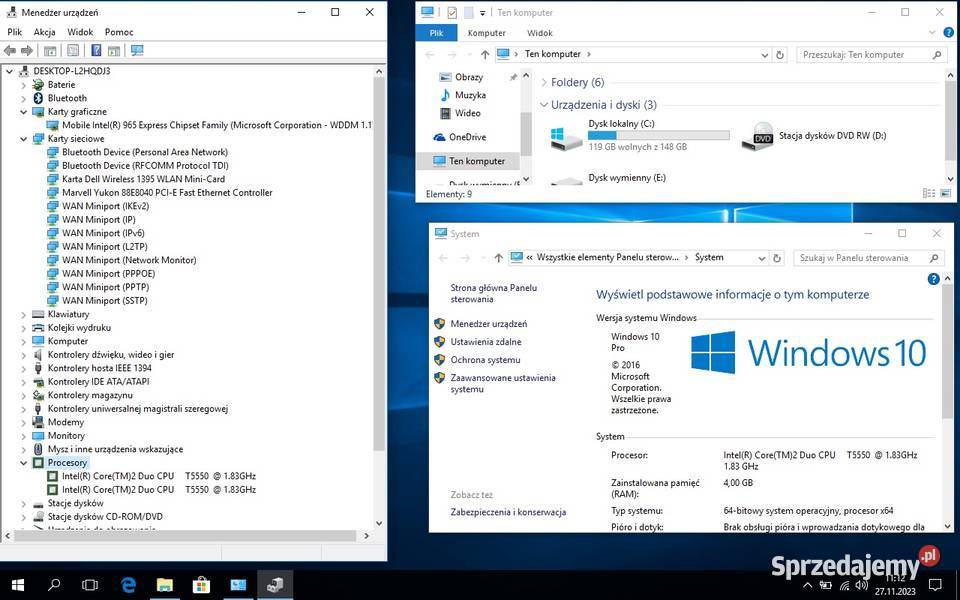Collapse the Karty sieciowe node
The image size is (960, 600).
tap(23, 139)
